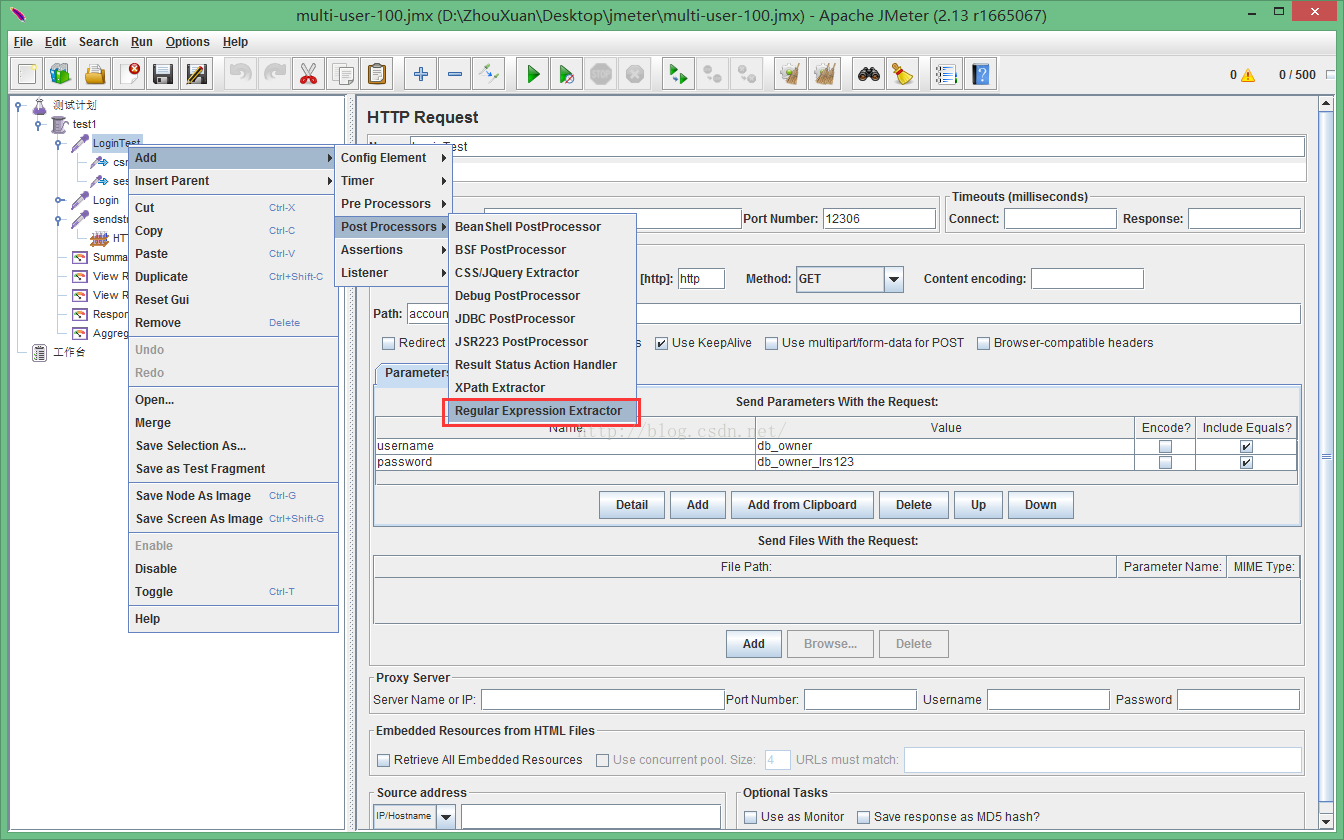Click the Remote start all icon
Image resolution: width=1344 pixels, height=840 pixels.
(679, 74)
